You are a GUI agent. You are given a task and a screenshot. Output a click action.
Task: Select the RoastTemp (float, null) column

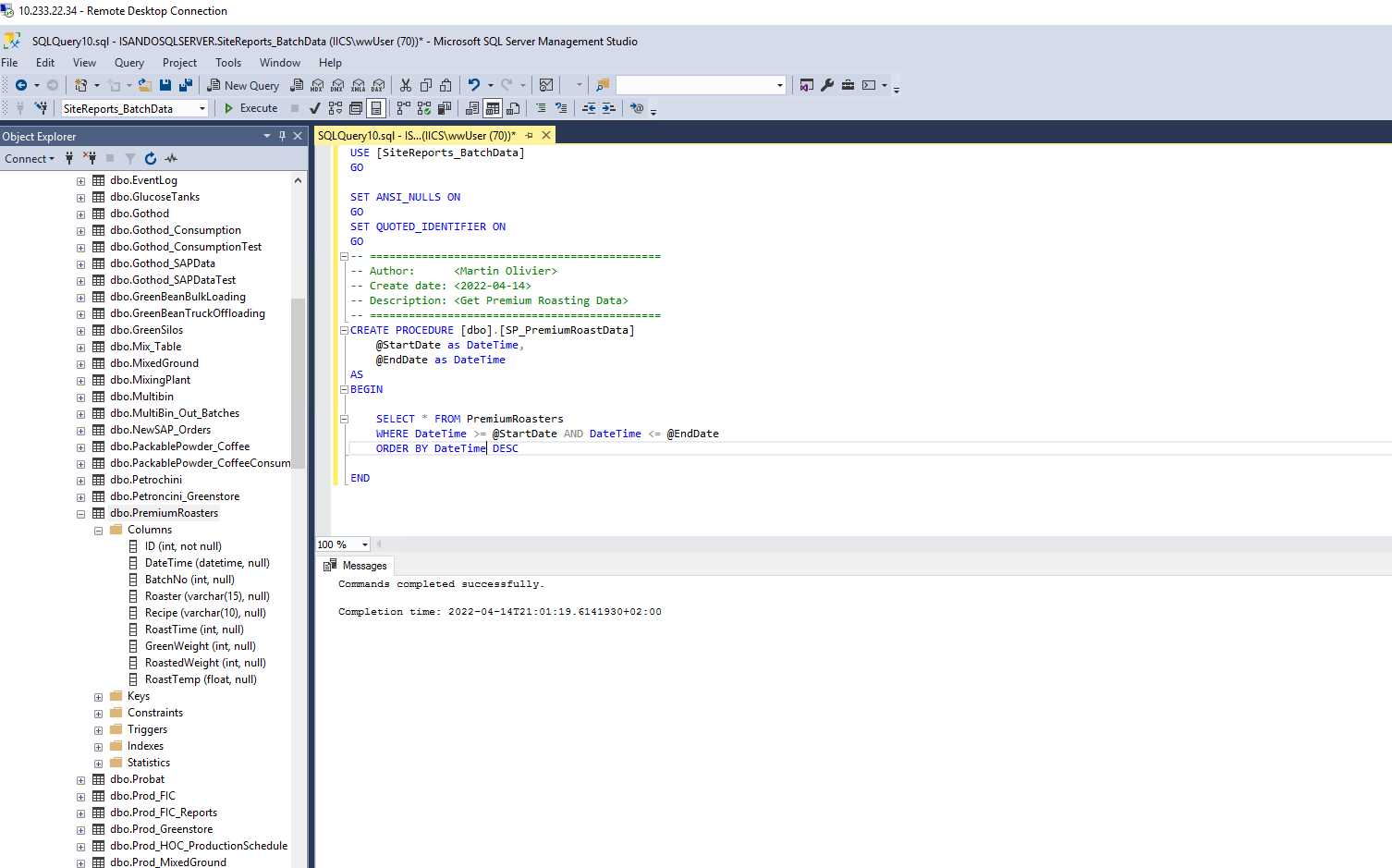tap(201, 679)
